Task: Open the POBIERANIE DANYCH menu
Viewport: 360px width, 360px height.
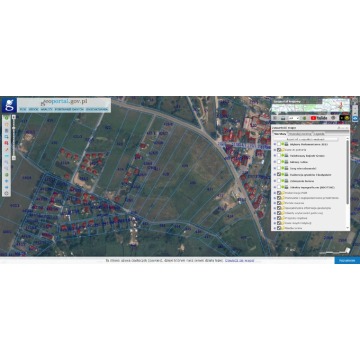Action: (x=69, y=109)
